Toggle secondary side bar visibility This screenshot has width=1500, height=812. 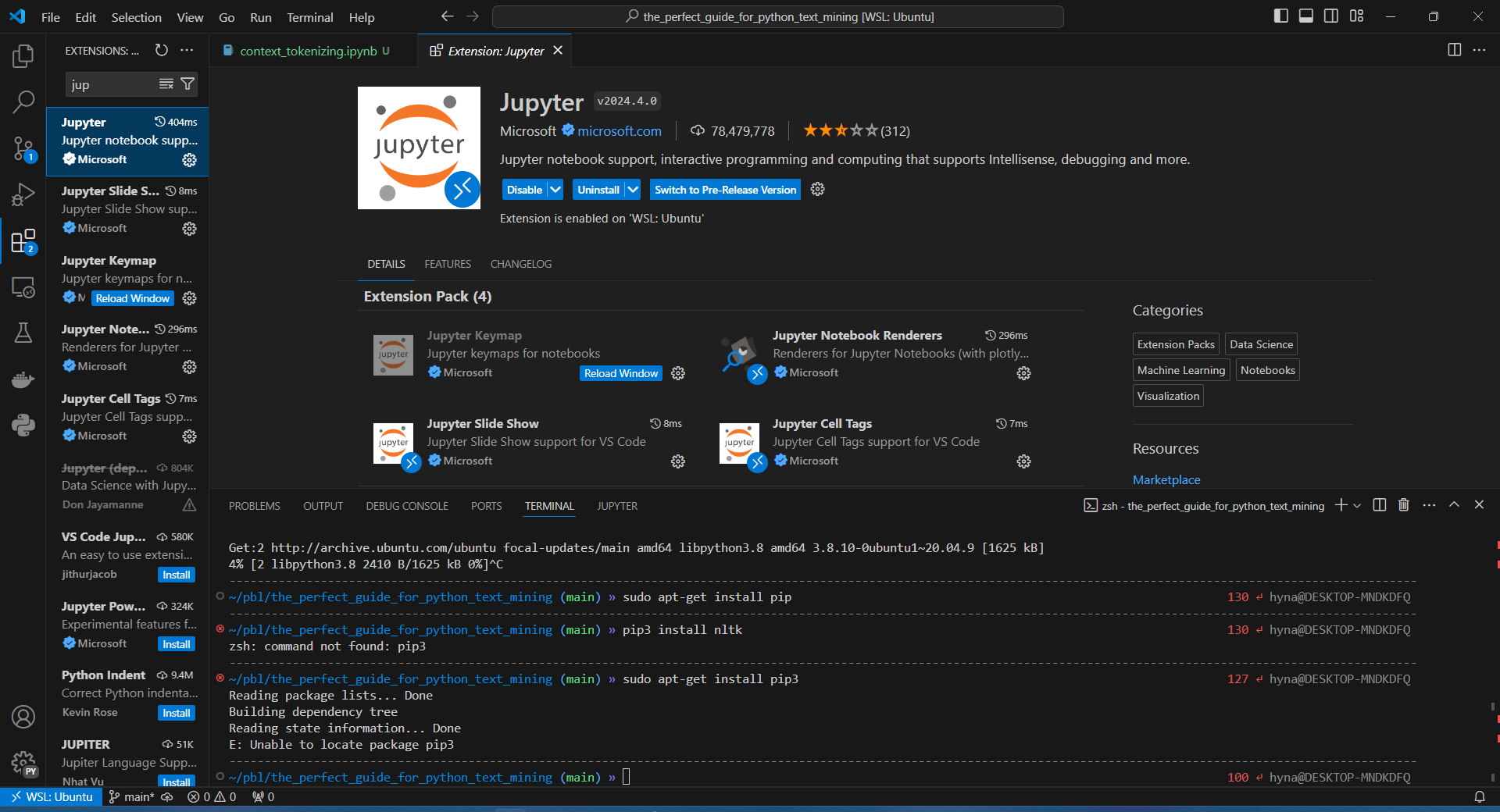click(x=1331, y=16)
